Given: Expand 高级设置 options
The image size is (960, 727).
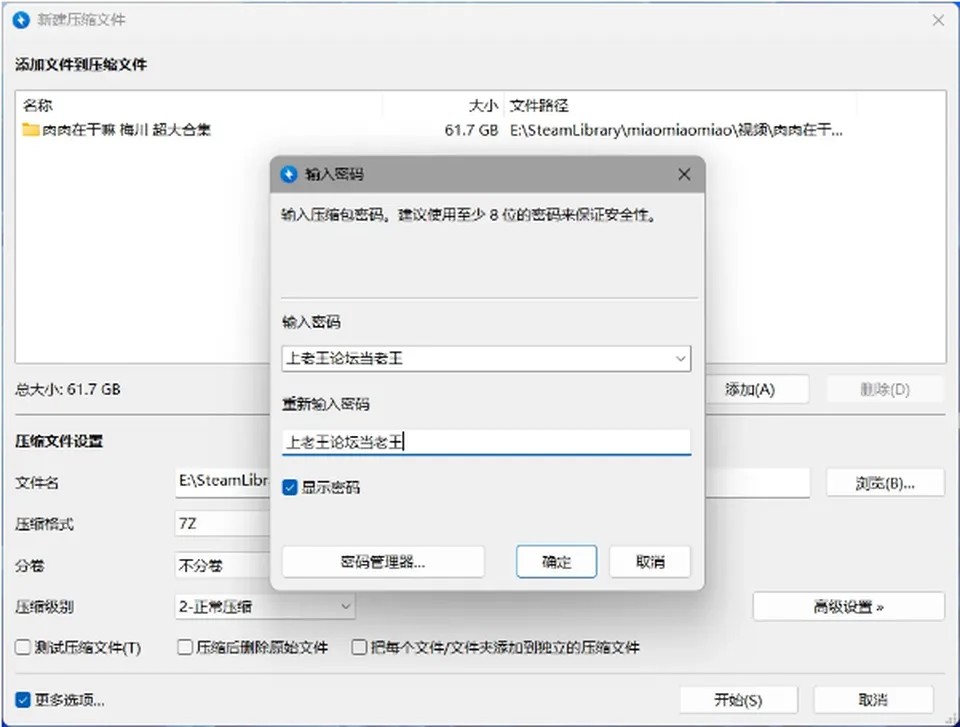Looking at the screenshot, I should tap(849, 607).
